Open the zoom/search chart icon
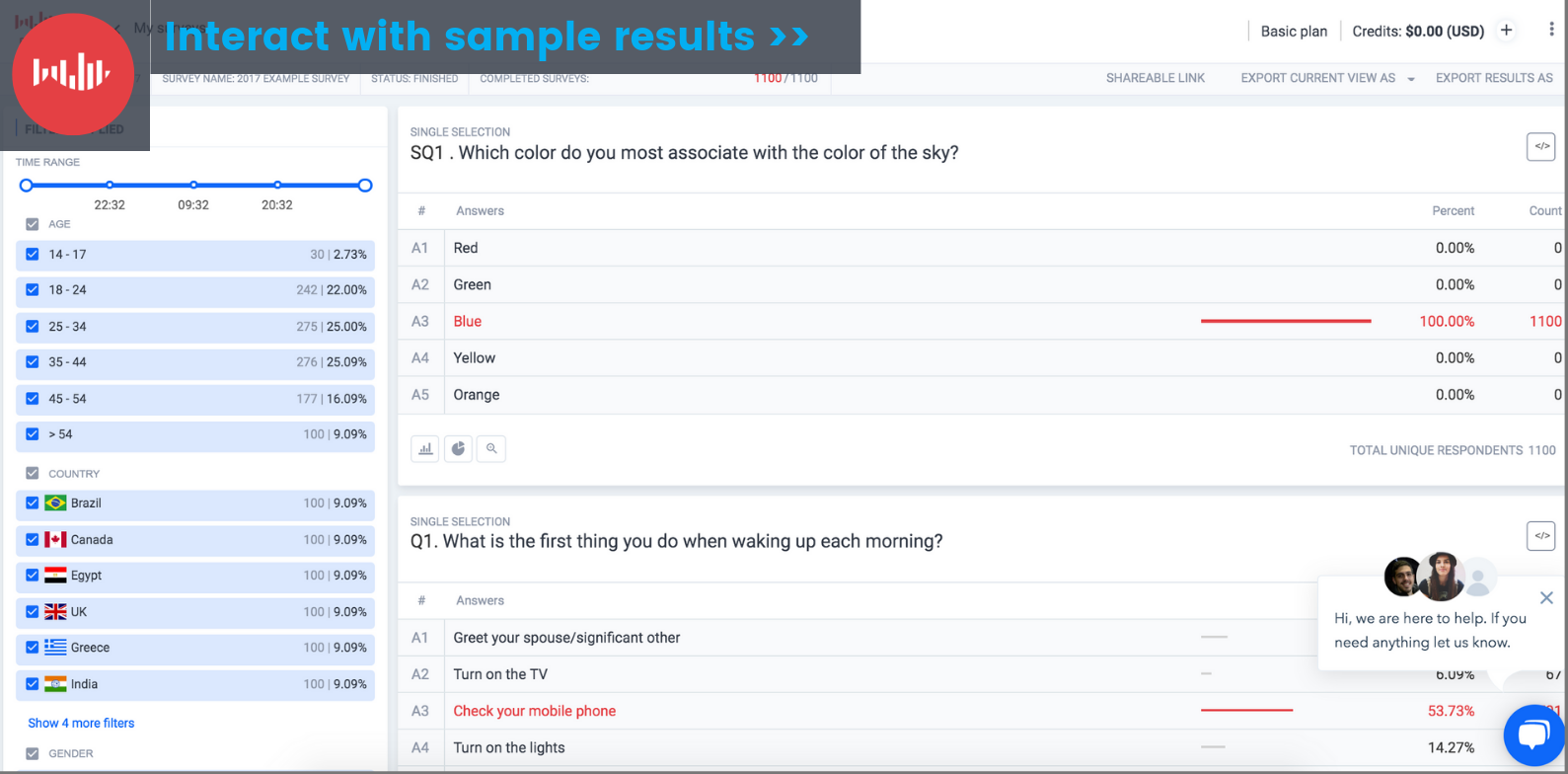The image size is (1568, 774). (x=491, y=448)
